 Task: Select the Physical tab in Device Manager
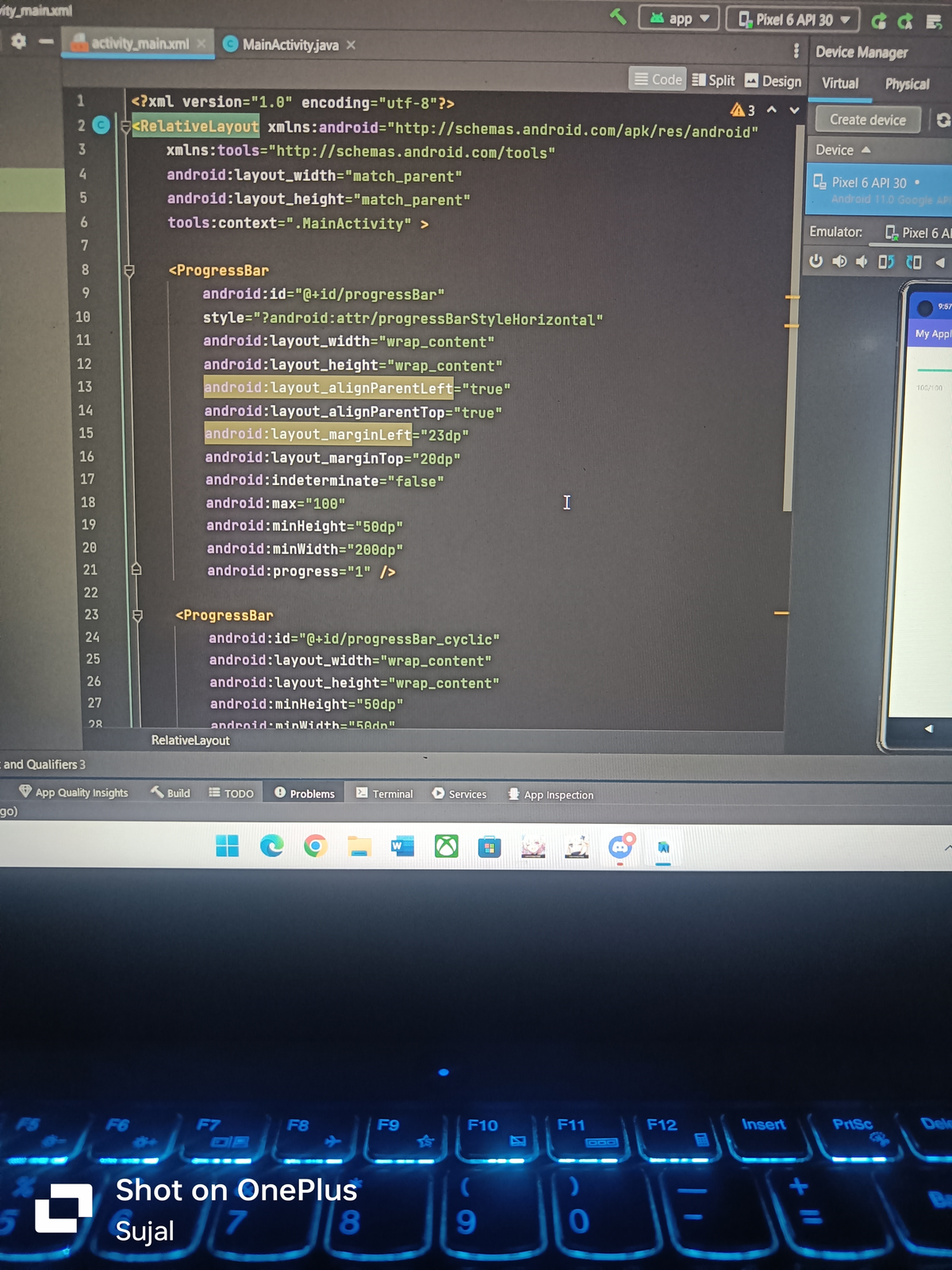(907, 84)
